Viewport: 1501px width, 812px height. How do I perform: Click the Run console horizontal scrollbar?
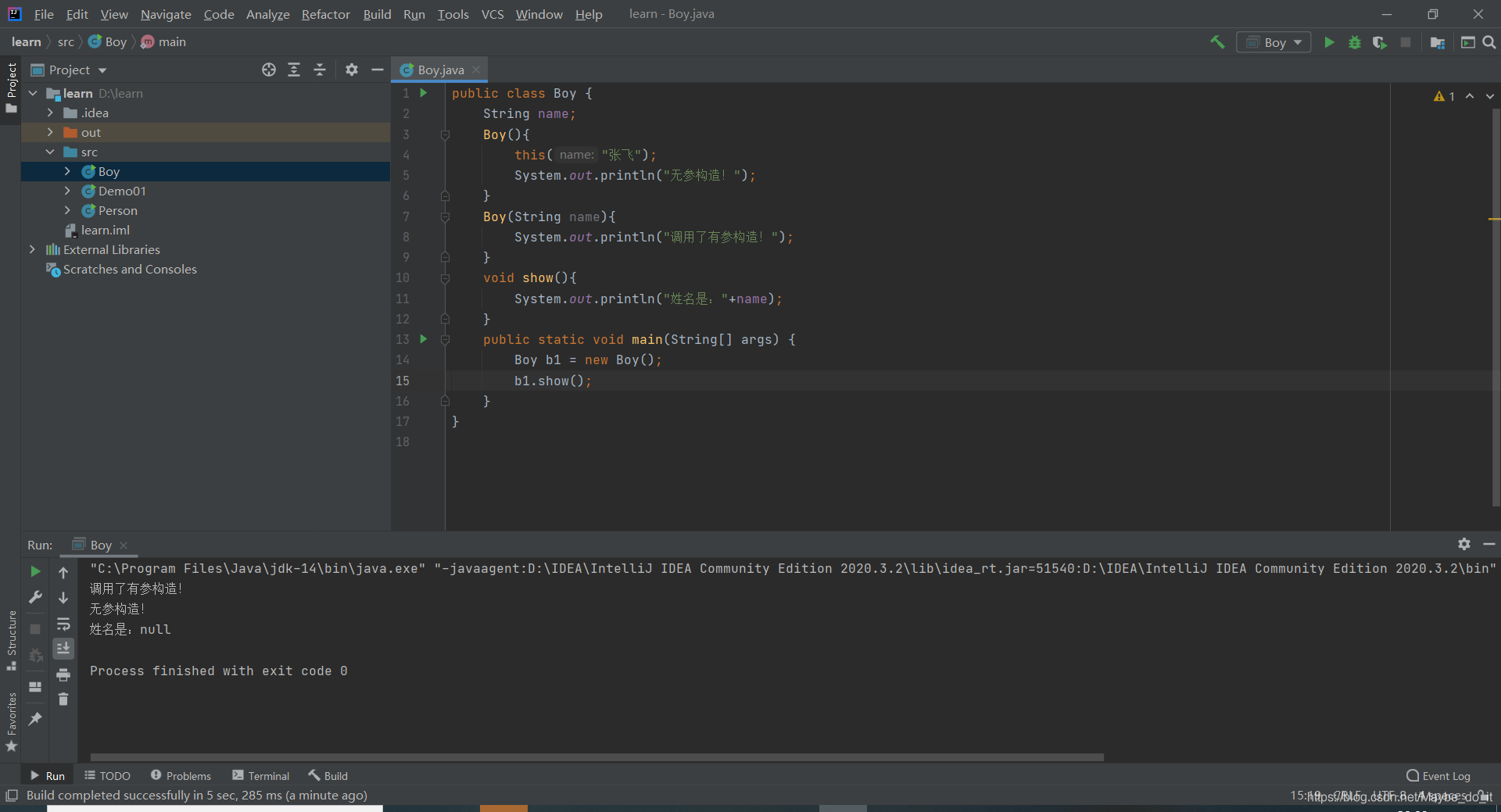click(596, 757)
